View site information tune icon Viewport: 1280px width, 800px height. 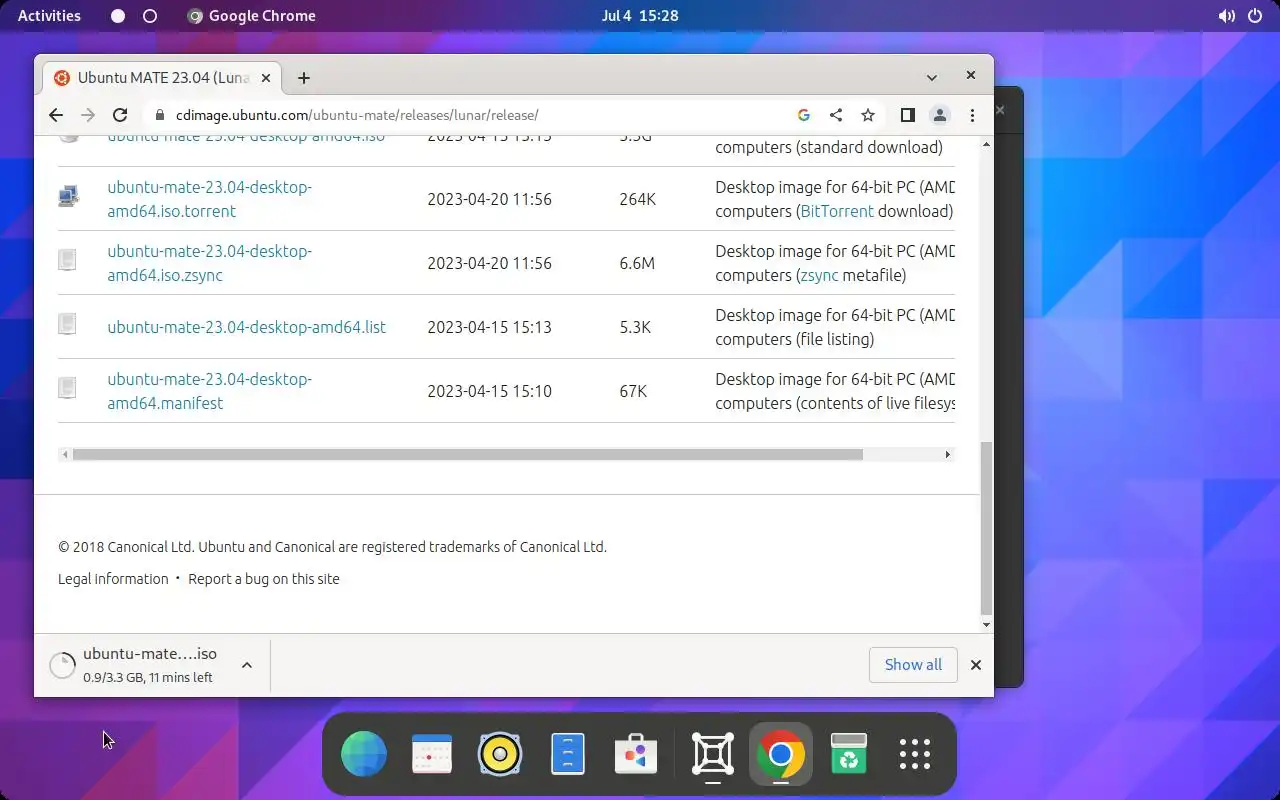point(159,115)
